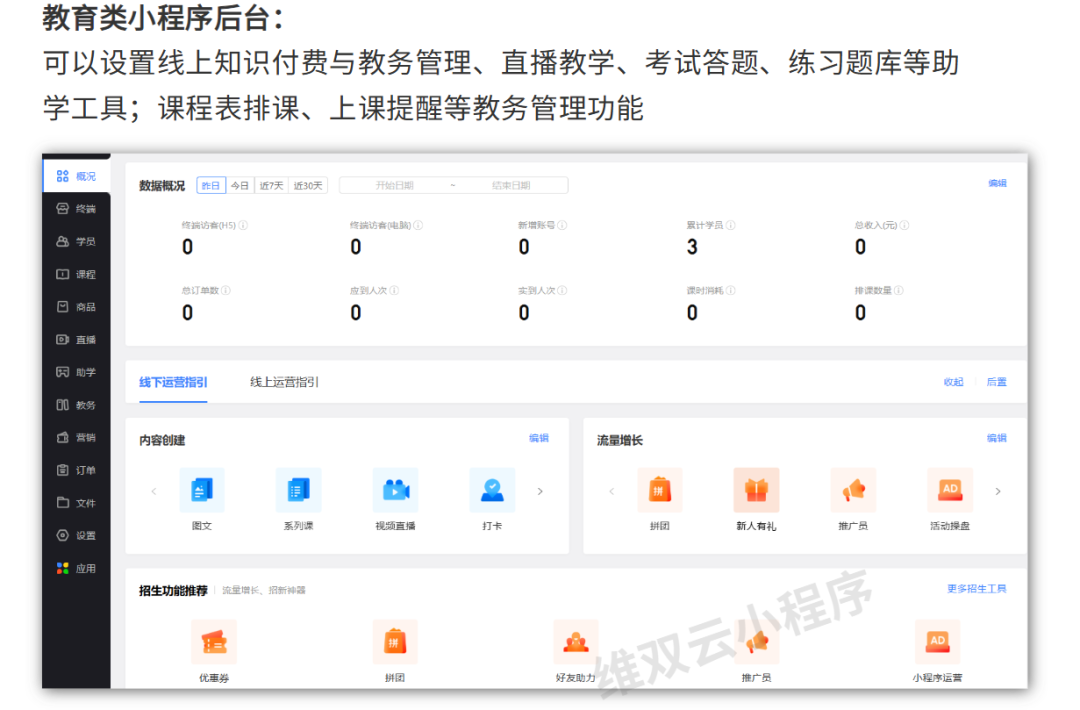This screenshot has height=710, width=1080.
Task: Click the 结束日期 end date field
Action: [511, 185]
